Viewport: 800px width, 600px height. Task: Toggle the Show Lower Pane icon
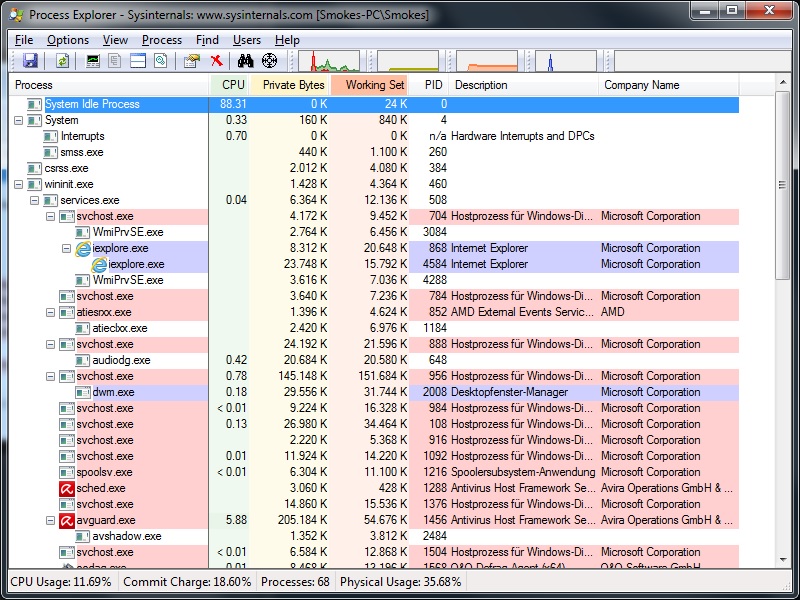138,61
